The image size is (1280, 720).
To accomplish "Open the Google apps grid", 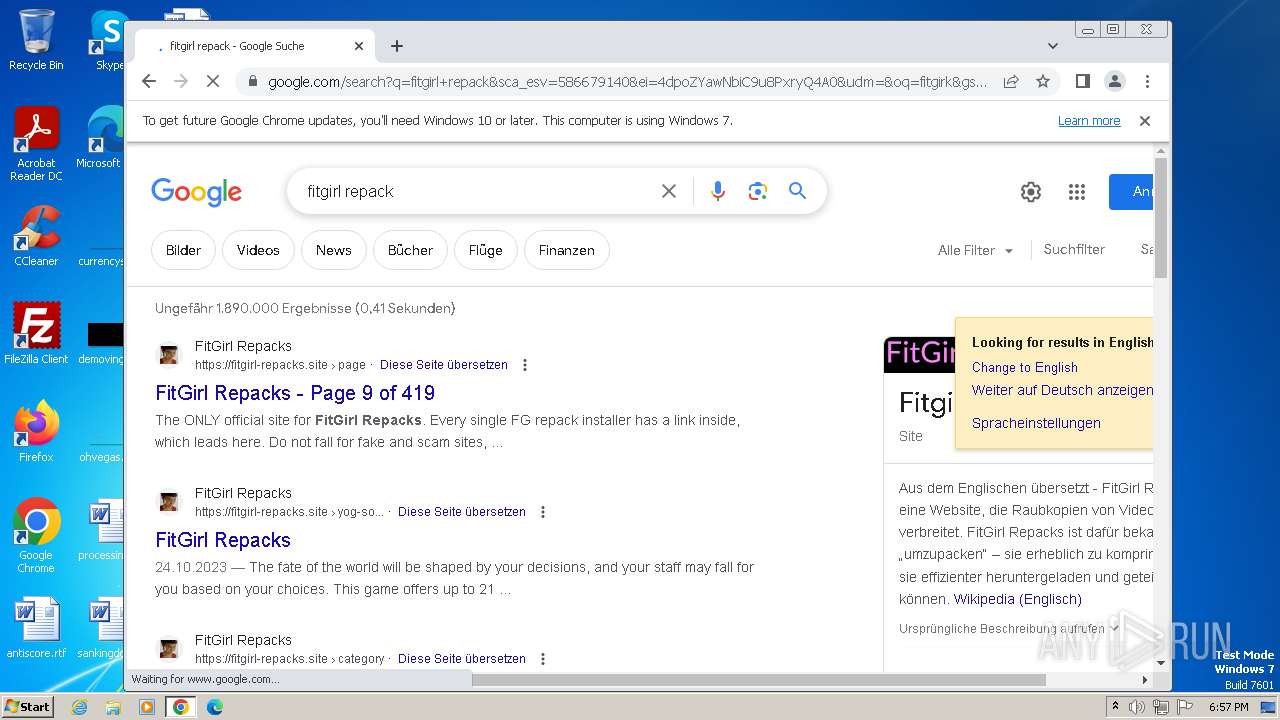I will [x=1077, y=192].
